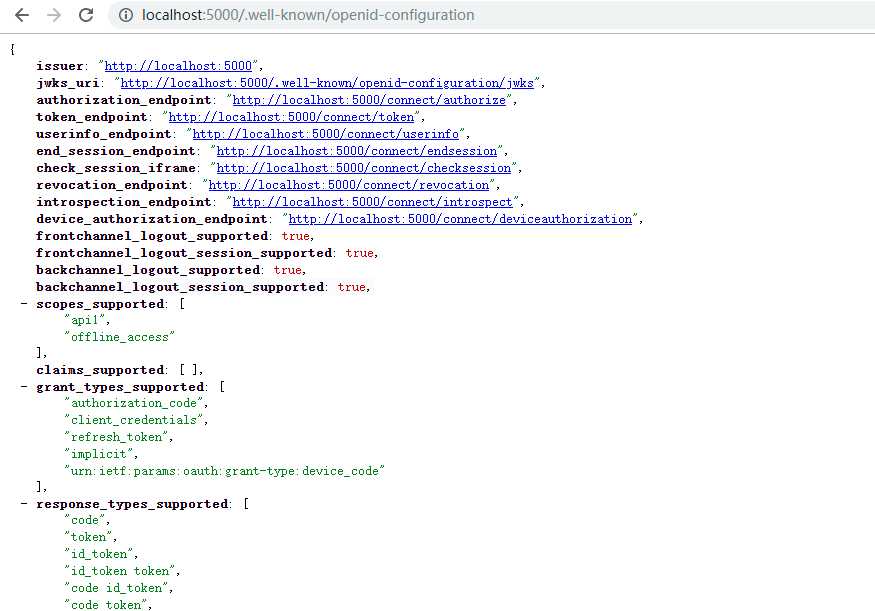Viewport: 875px width, 611px height.
Task: Click the device_authorization_endpoint key name
Action: point(152,219)
